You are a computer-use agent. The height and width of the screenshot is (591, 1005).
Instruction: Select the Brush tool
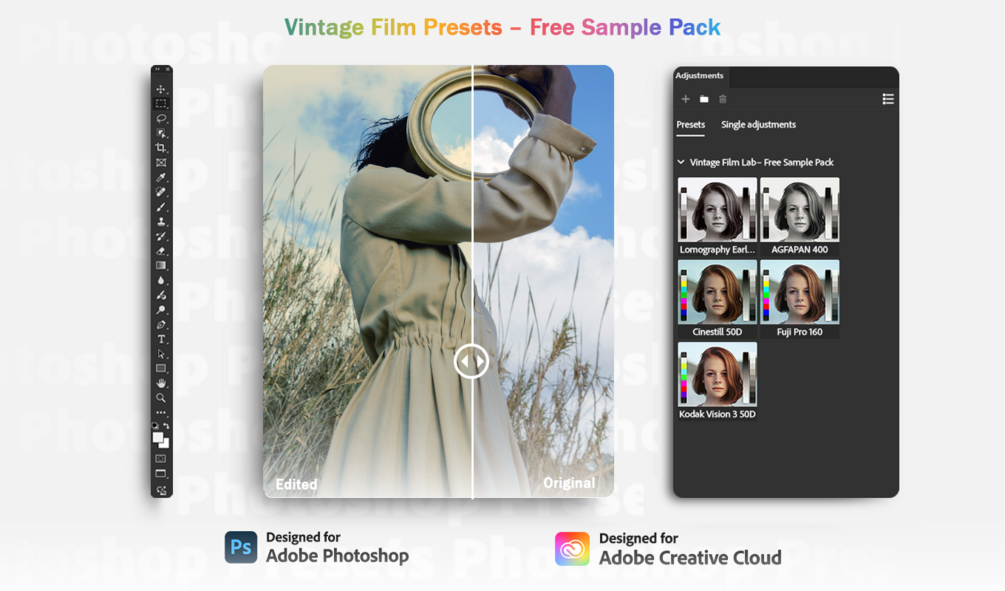point(161,206)
